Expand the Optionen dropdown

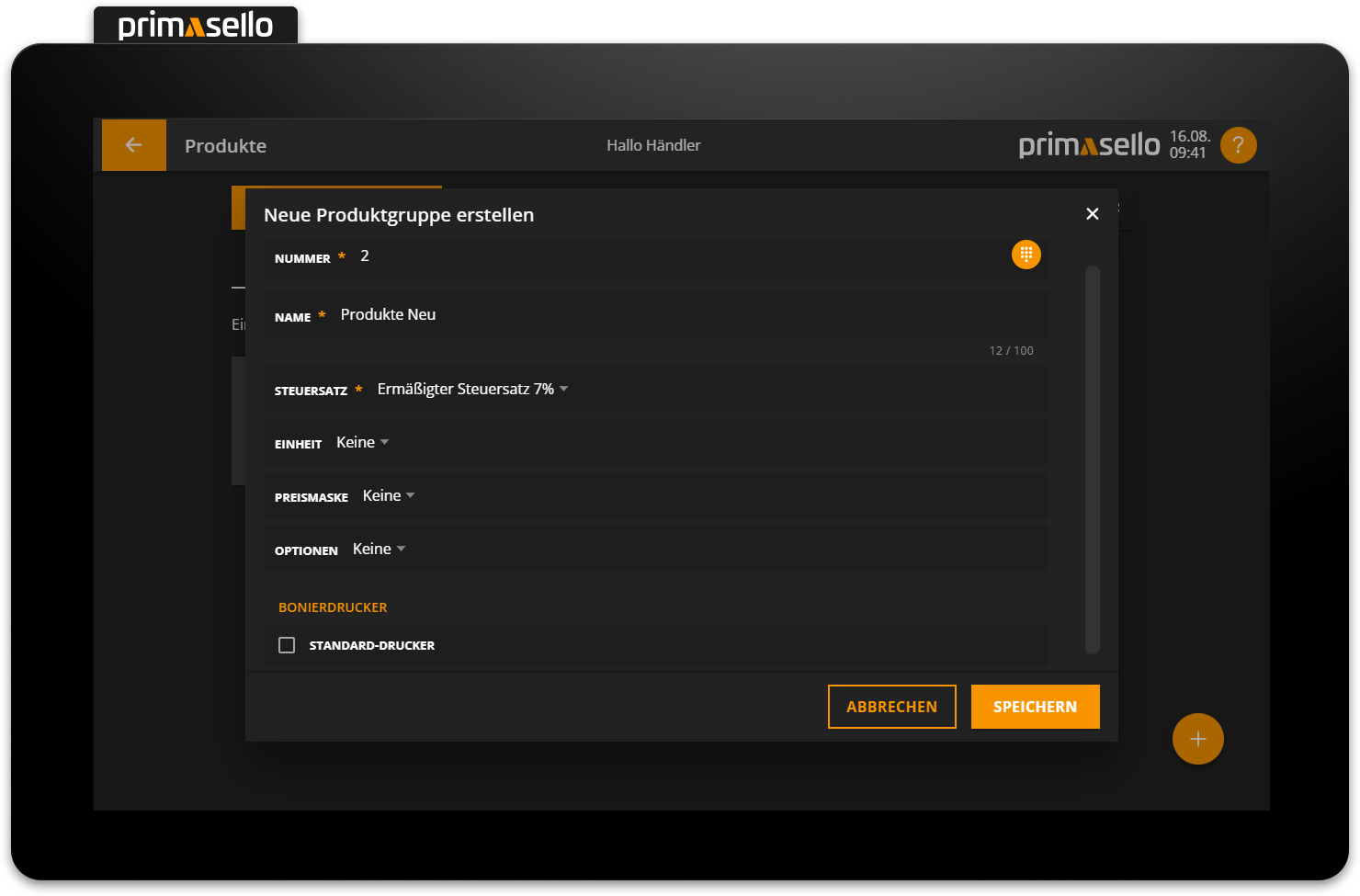(x=379, y=550)
